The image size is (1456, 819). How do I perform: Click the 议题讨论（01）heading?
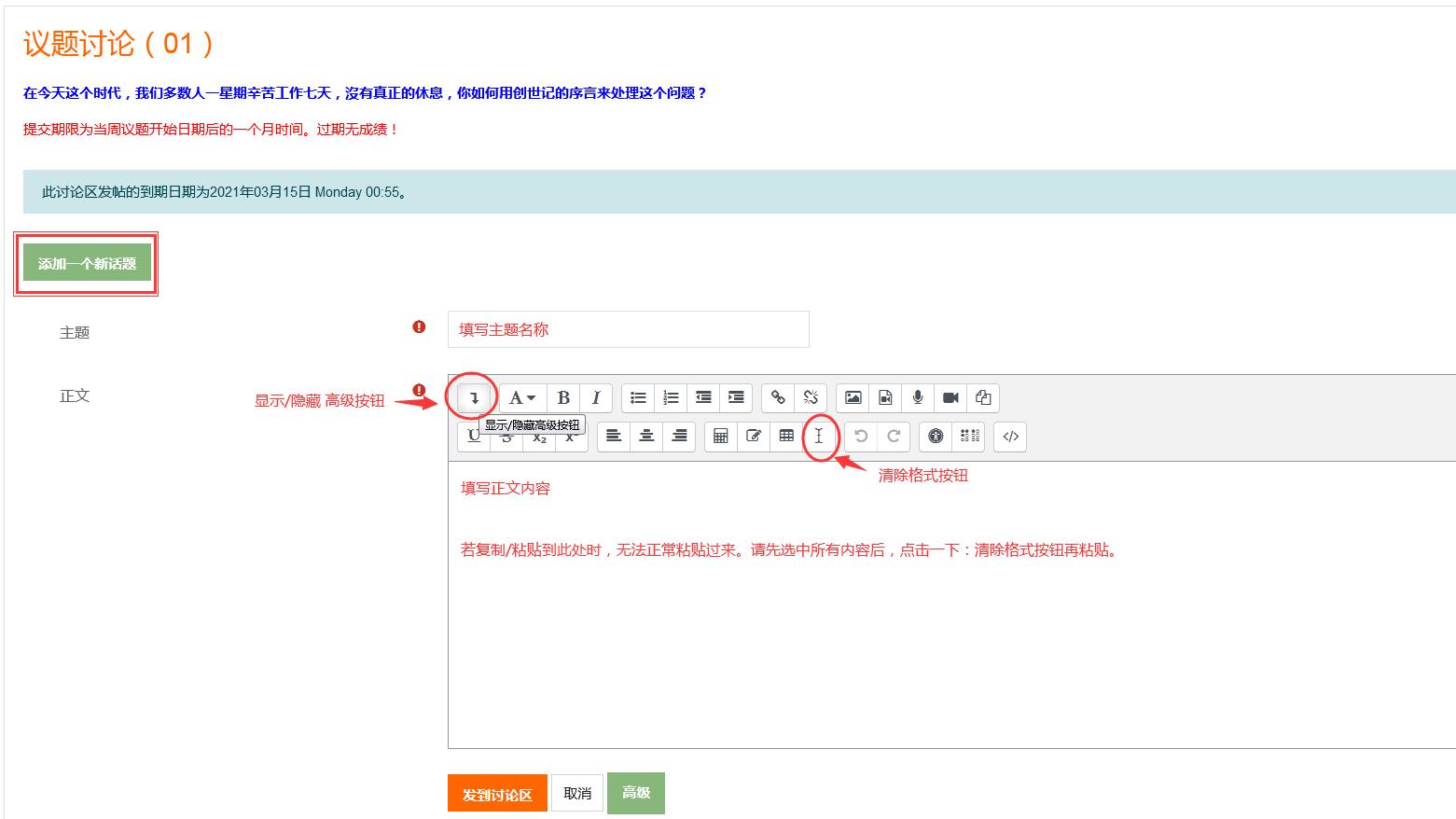(119, 43)
